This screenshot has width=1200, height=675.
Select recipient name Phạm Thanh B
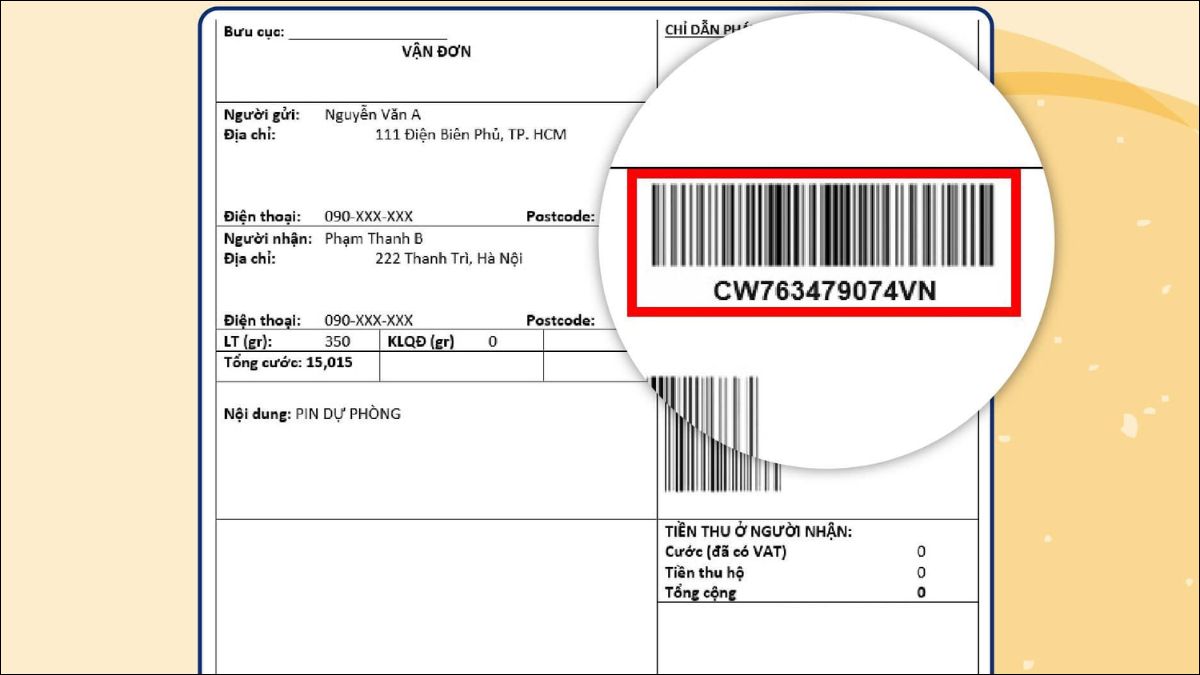(374, 238)
